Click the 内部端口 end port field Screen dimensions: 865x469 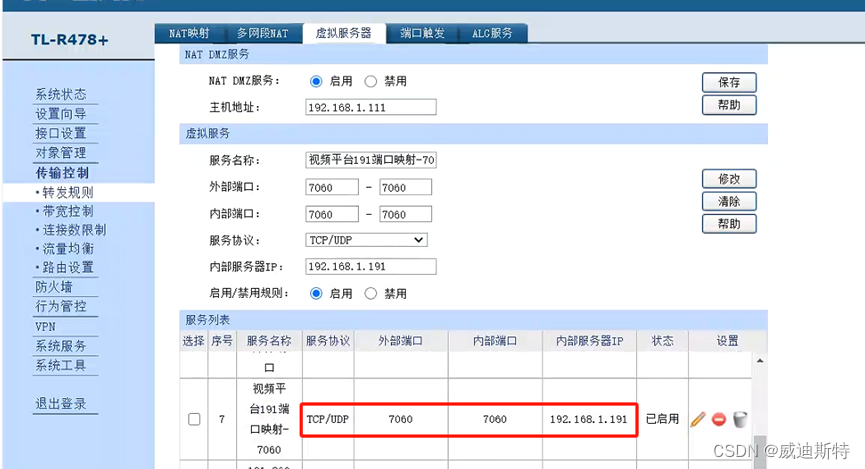click(x=405, y=214)
